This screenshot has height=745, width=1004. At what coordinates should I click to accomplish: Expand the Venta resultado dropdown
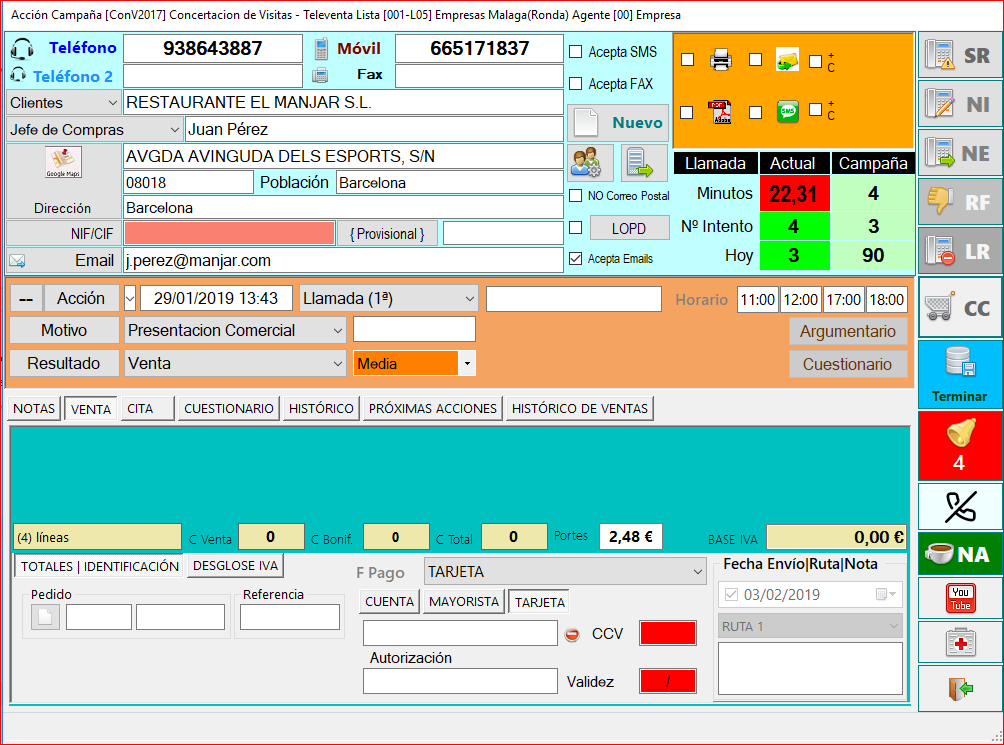pos(337,364)
